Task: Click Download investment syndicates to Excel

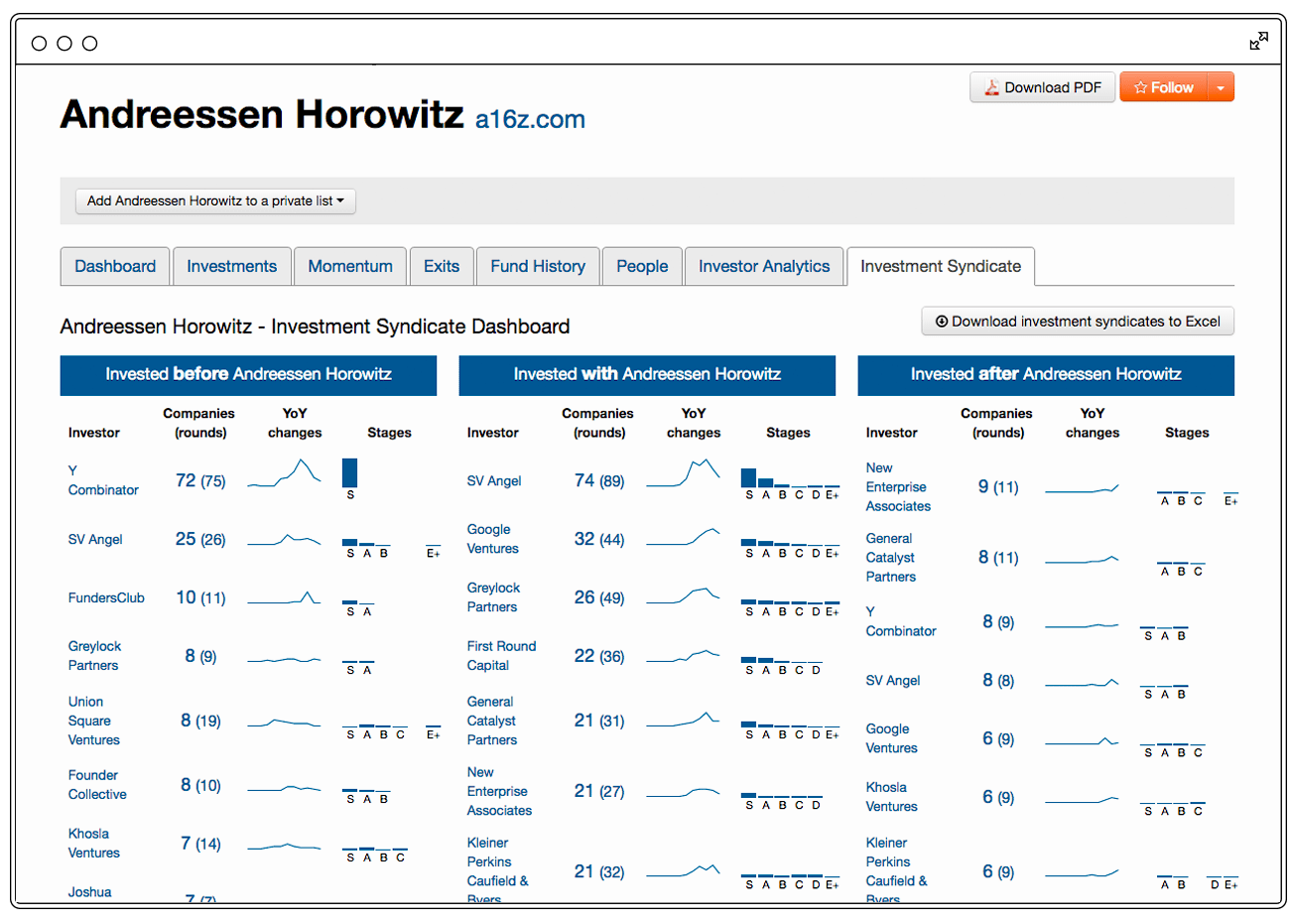Action: coord(1078,322)
